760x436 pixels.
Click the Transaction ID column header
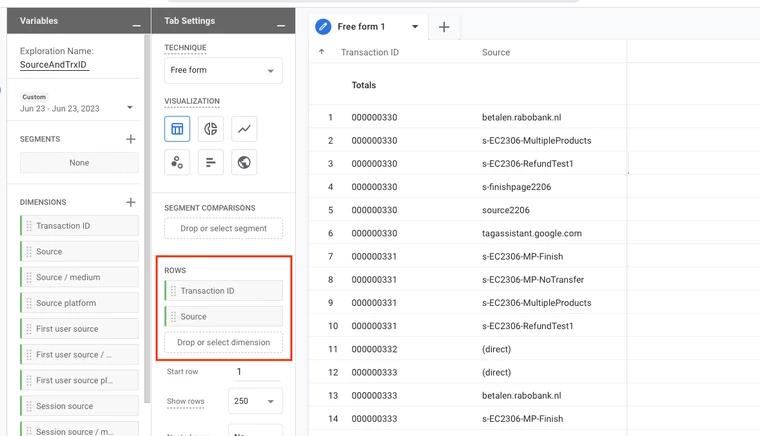pyautogui.click(x=370, y=52)
